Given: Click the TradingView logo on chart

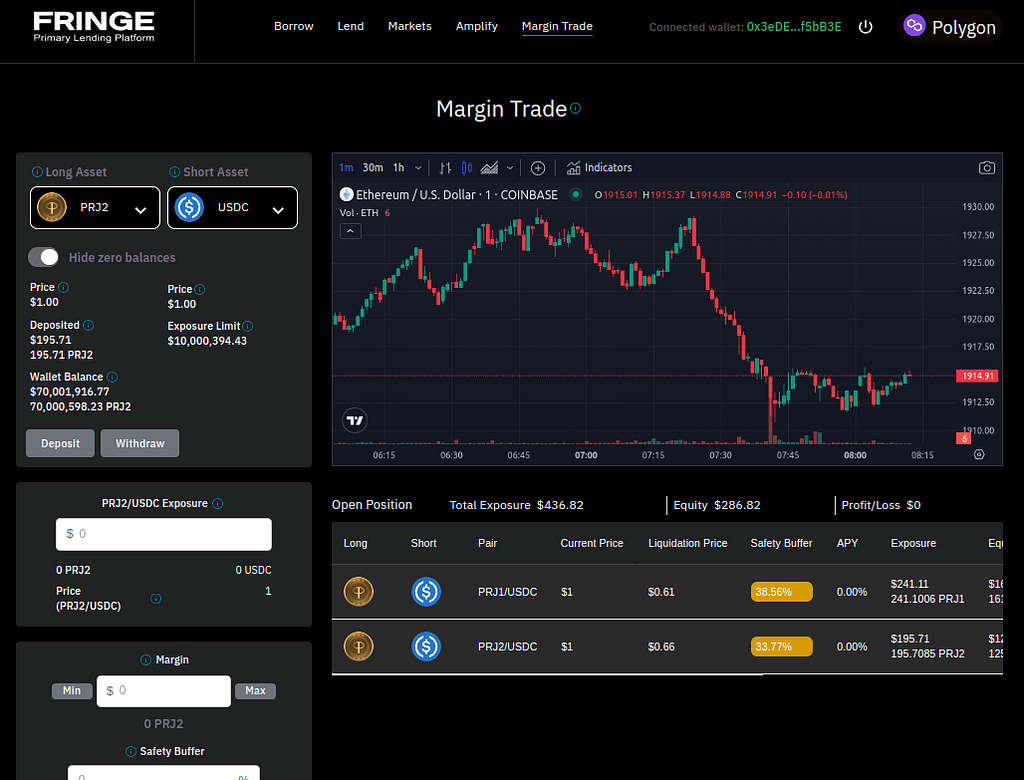Looking at the screenshot, I should [354, 421].
